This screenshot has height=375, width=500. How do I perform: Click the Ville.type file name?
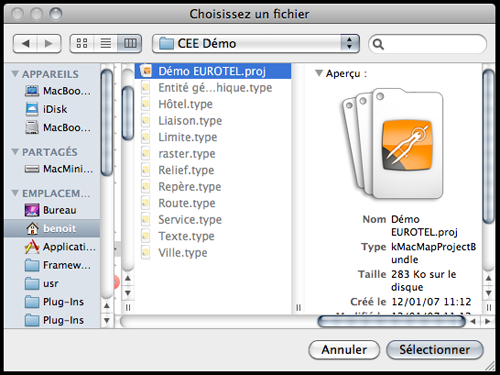coord(183,252)
